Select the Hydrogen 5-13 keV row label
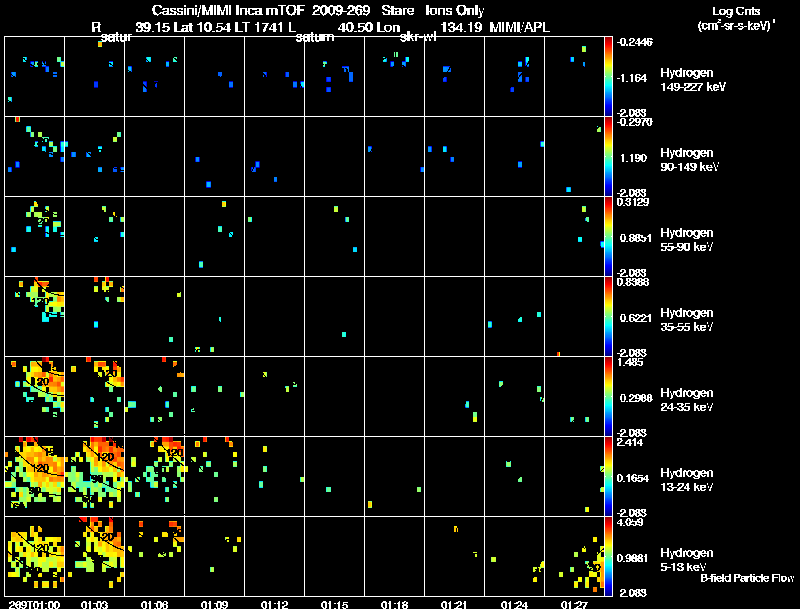This screenshot has width=800, height=609. click(687, 560)
